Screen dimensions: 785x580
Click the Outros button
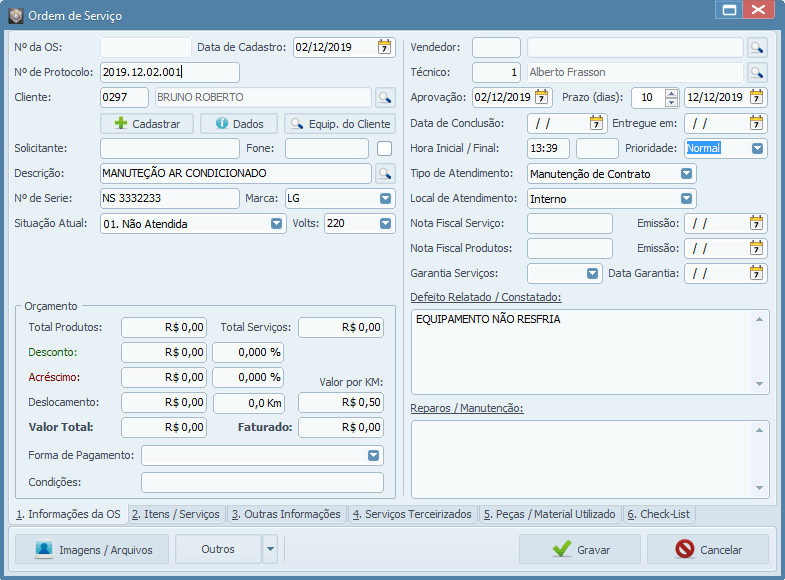(x=218, y=549)
